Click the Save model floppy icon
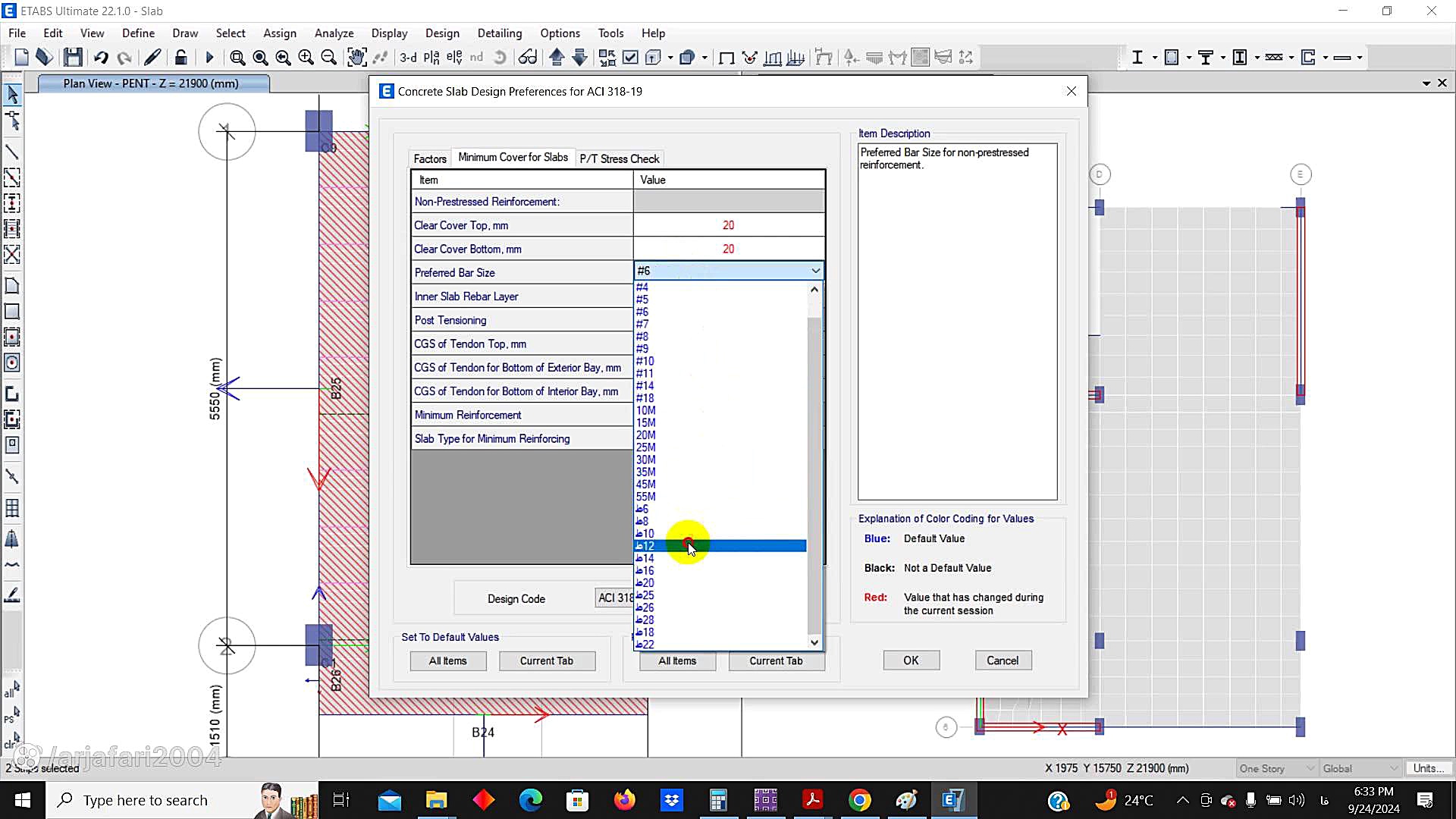This screenshot has width=1456, height=819. coord(72,58)
